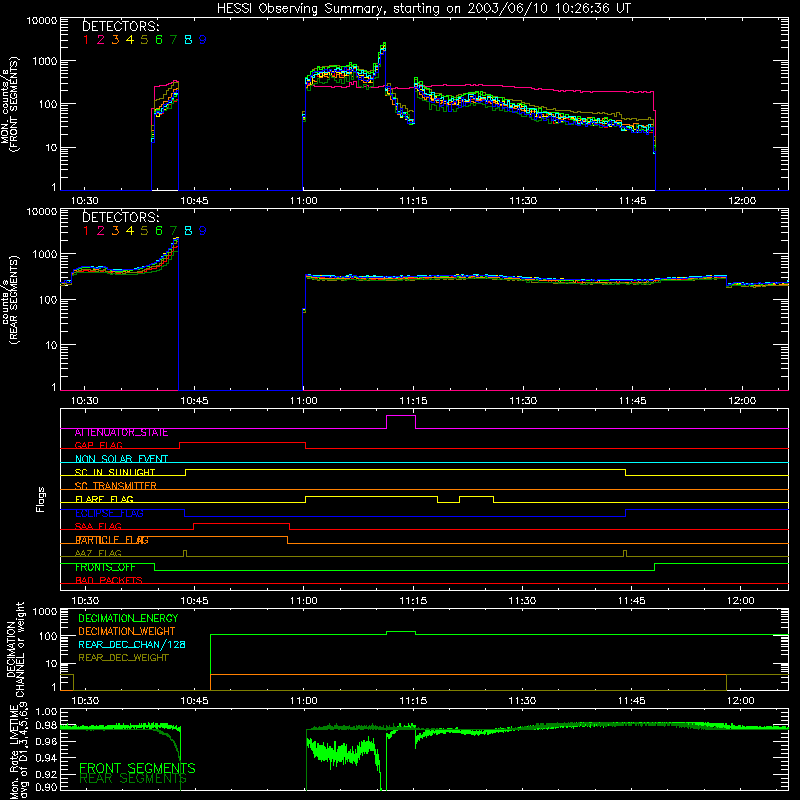Select red detector 1 in rear segments legend
This screenshot has height=800, width=800.
(86, 231)
